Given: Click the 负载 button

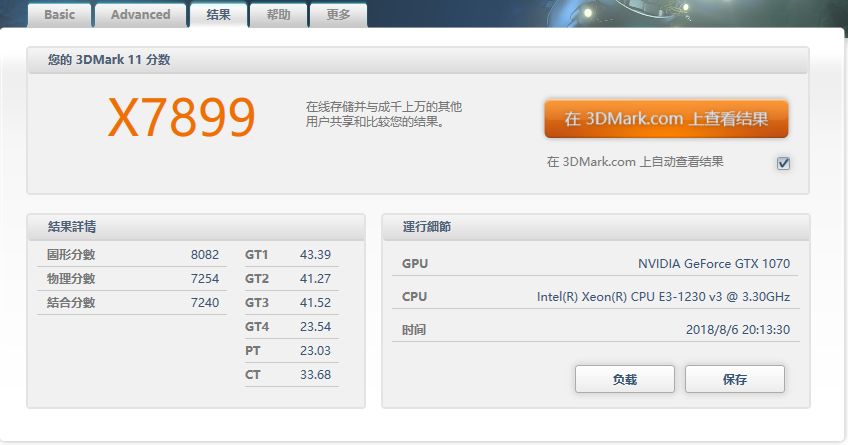Looking at the screenshot, I should pos(625,379).
